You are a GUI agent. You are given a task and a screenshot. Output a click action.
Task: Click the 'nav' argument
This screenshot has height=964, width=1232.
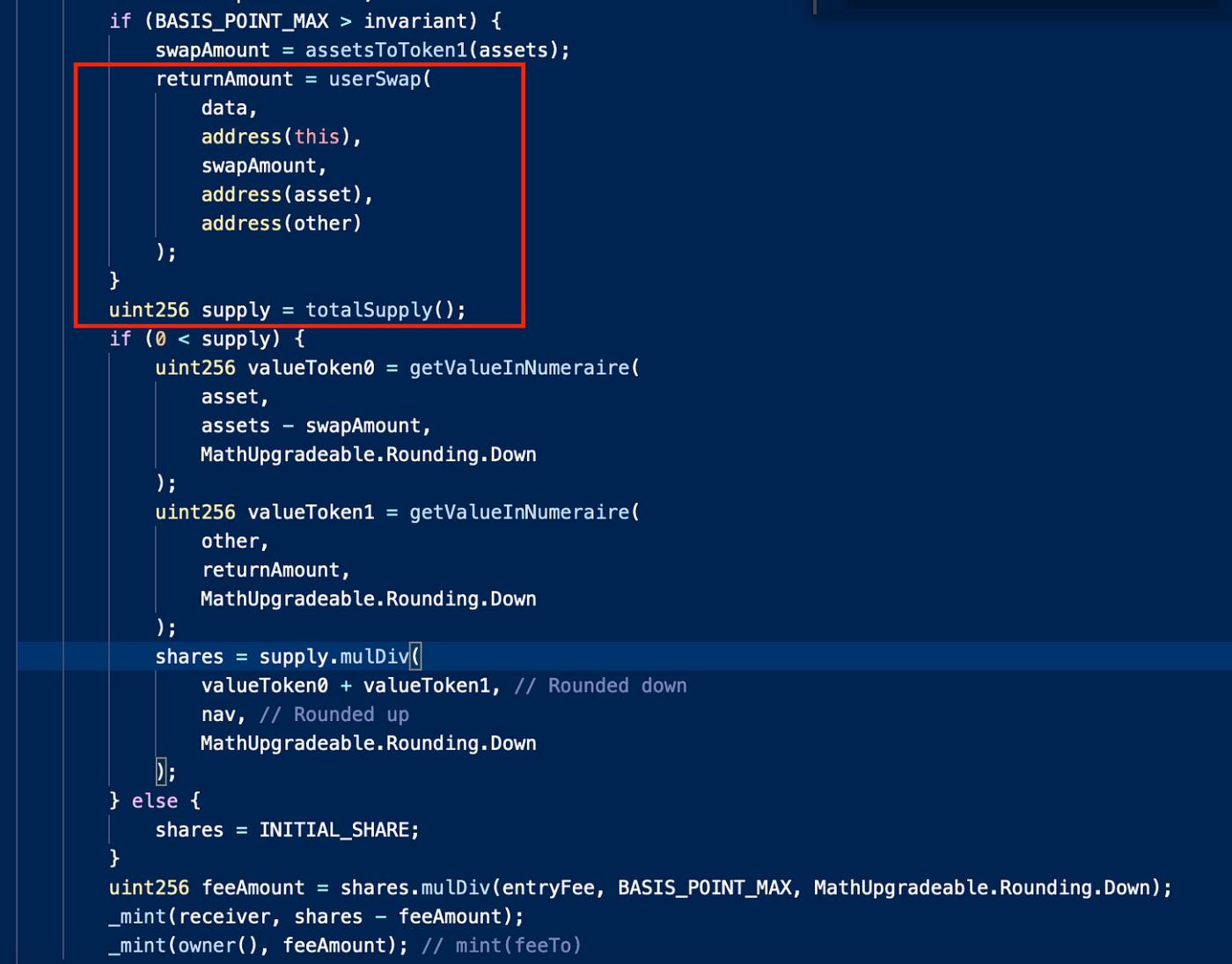coord(218,715)
